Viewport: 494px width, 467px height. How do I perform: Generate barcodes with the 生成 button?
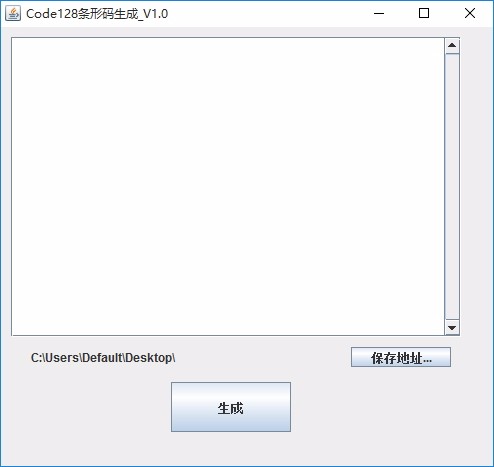coord(231,407)
